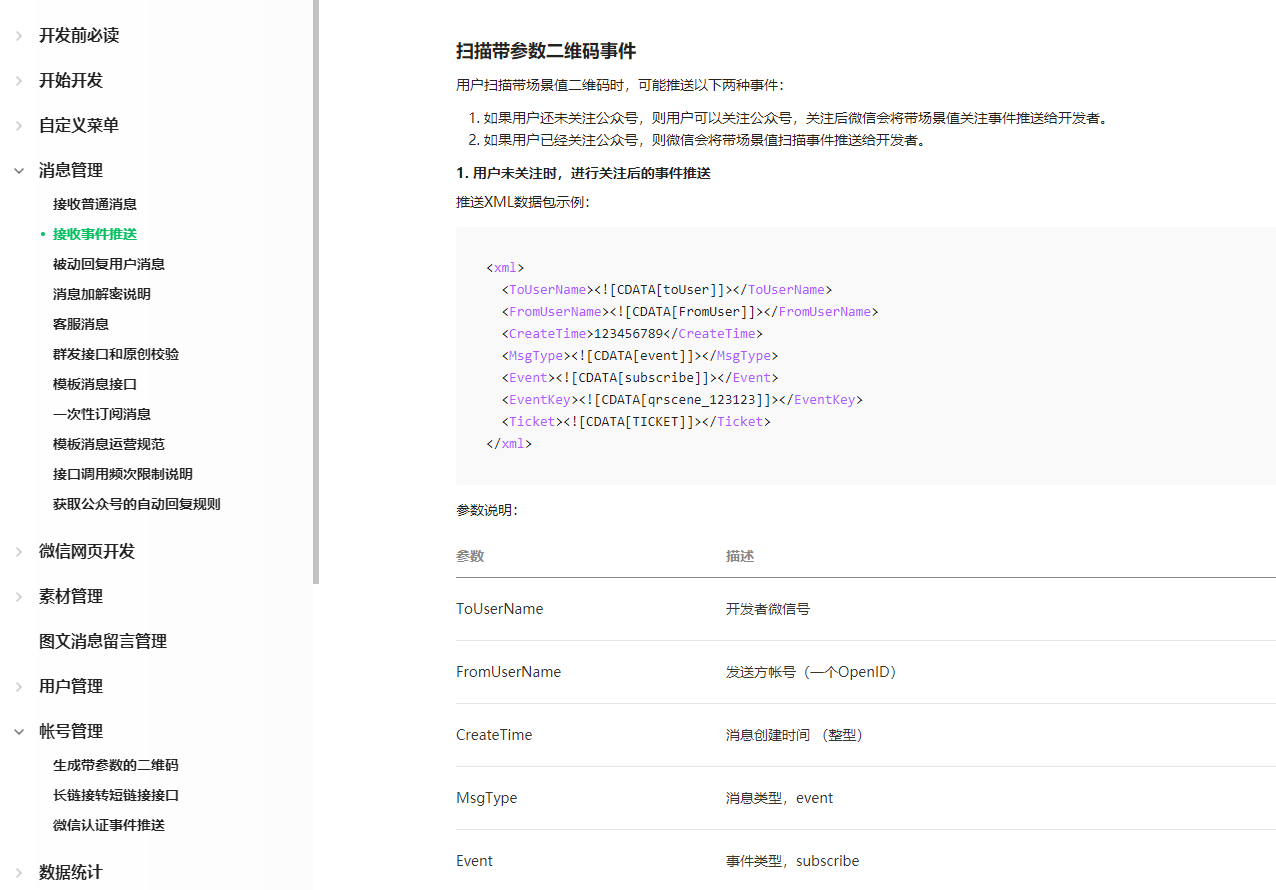Open 数据统计 section
This screenshot has height=890, width=1276.
pos(71,873)
